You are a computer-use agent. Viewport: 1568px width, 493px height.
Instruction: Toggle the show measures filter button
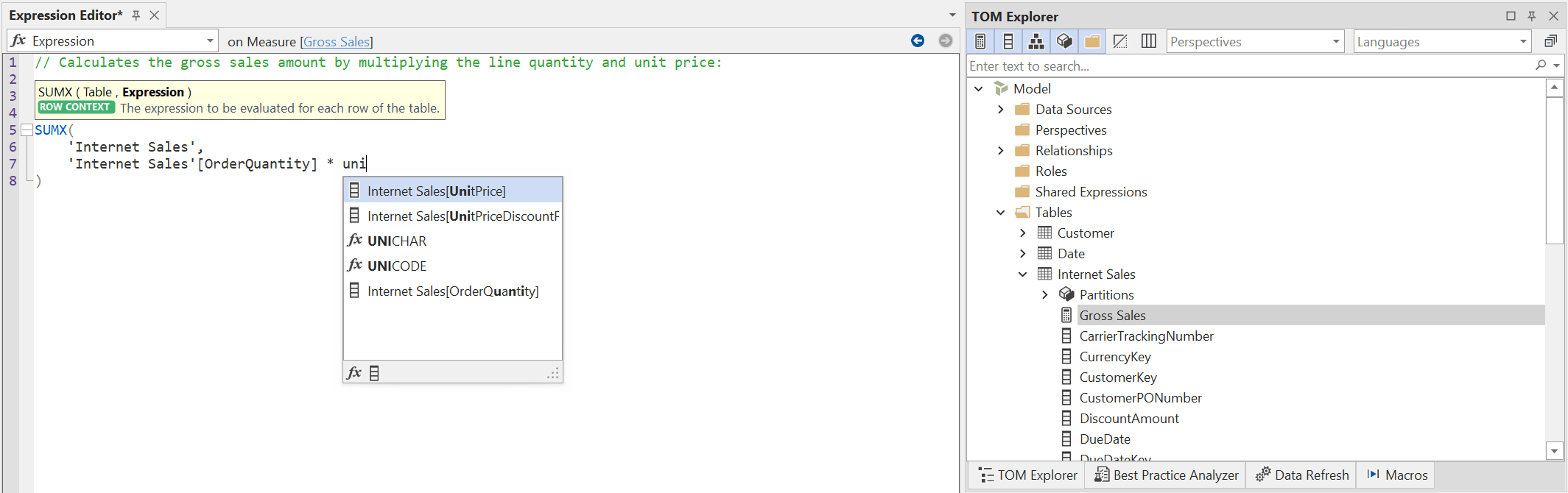[980, 41]
